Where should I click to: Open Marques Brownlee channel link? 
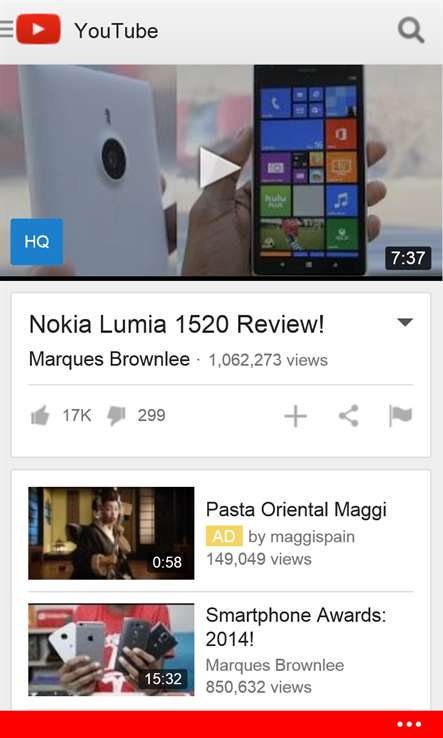109,360
